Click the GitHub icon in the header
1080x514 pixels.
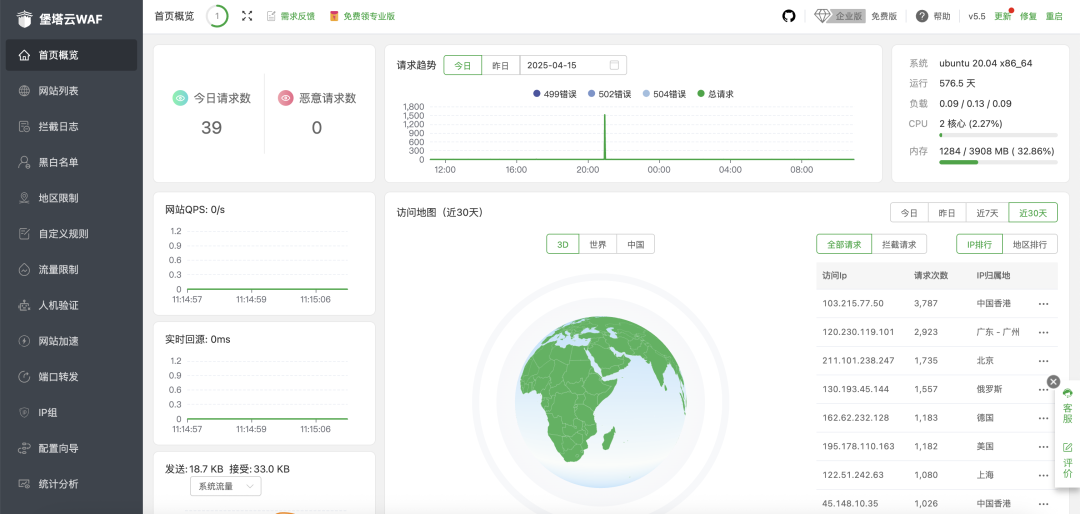pos(788,16)
